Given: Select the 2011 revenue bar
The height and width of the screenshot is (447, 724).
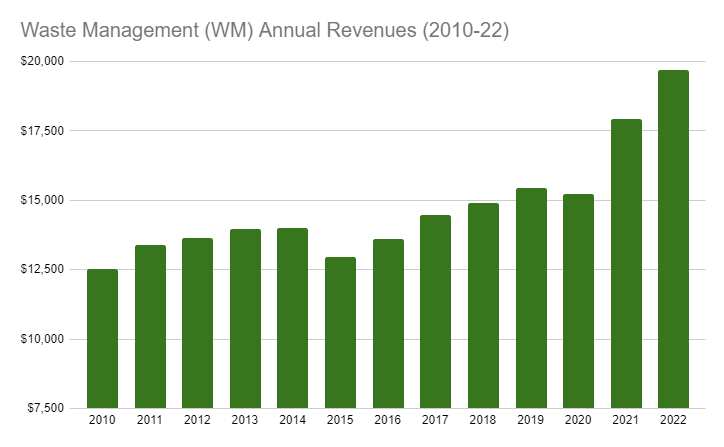Looking at the screenshot, I should 151,326.
